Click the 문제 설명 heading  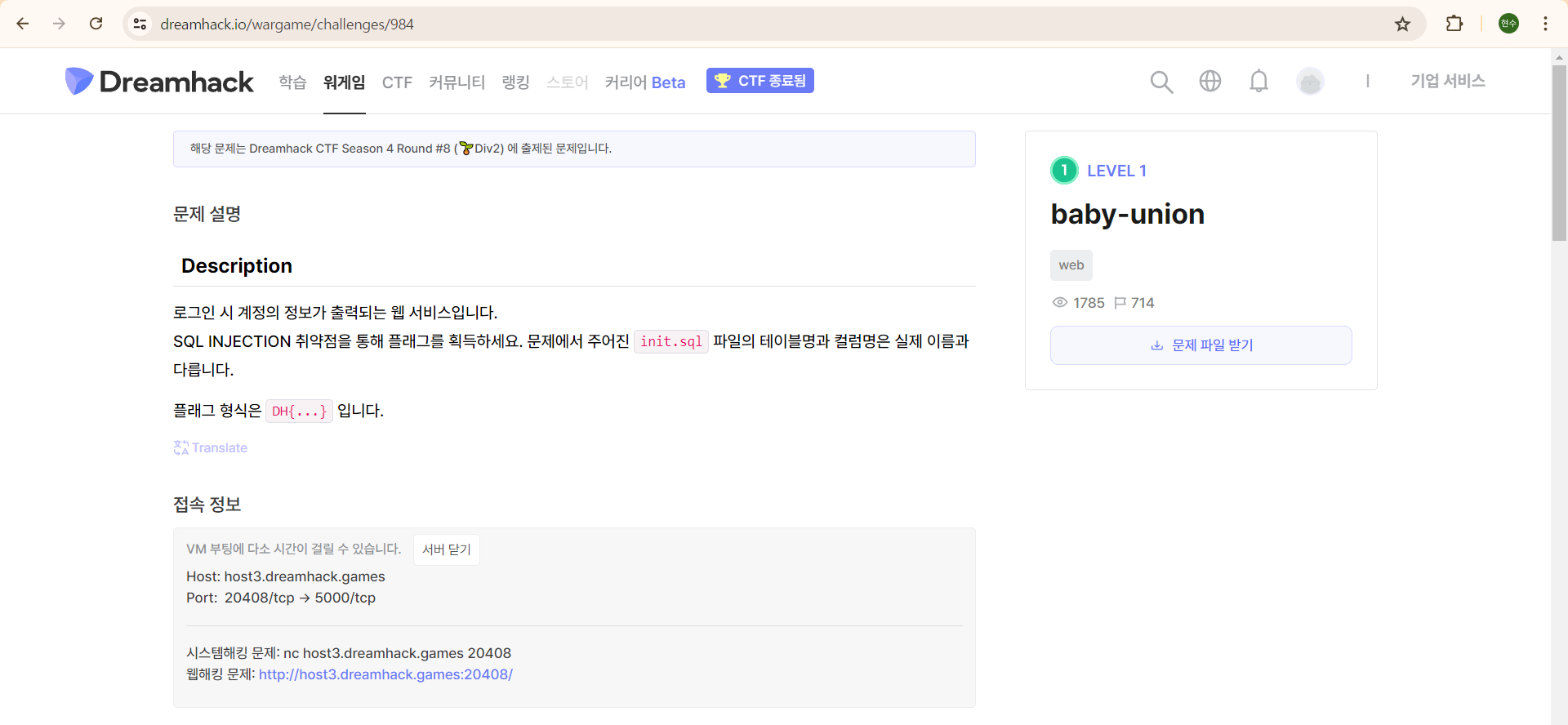pos(207,214)
